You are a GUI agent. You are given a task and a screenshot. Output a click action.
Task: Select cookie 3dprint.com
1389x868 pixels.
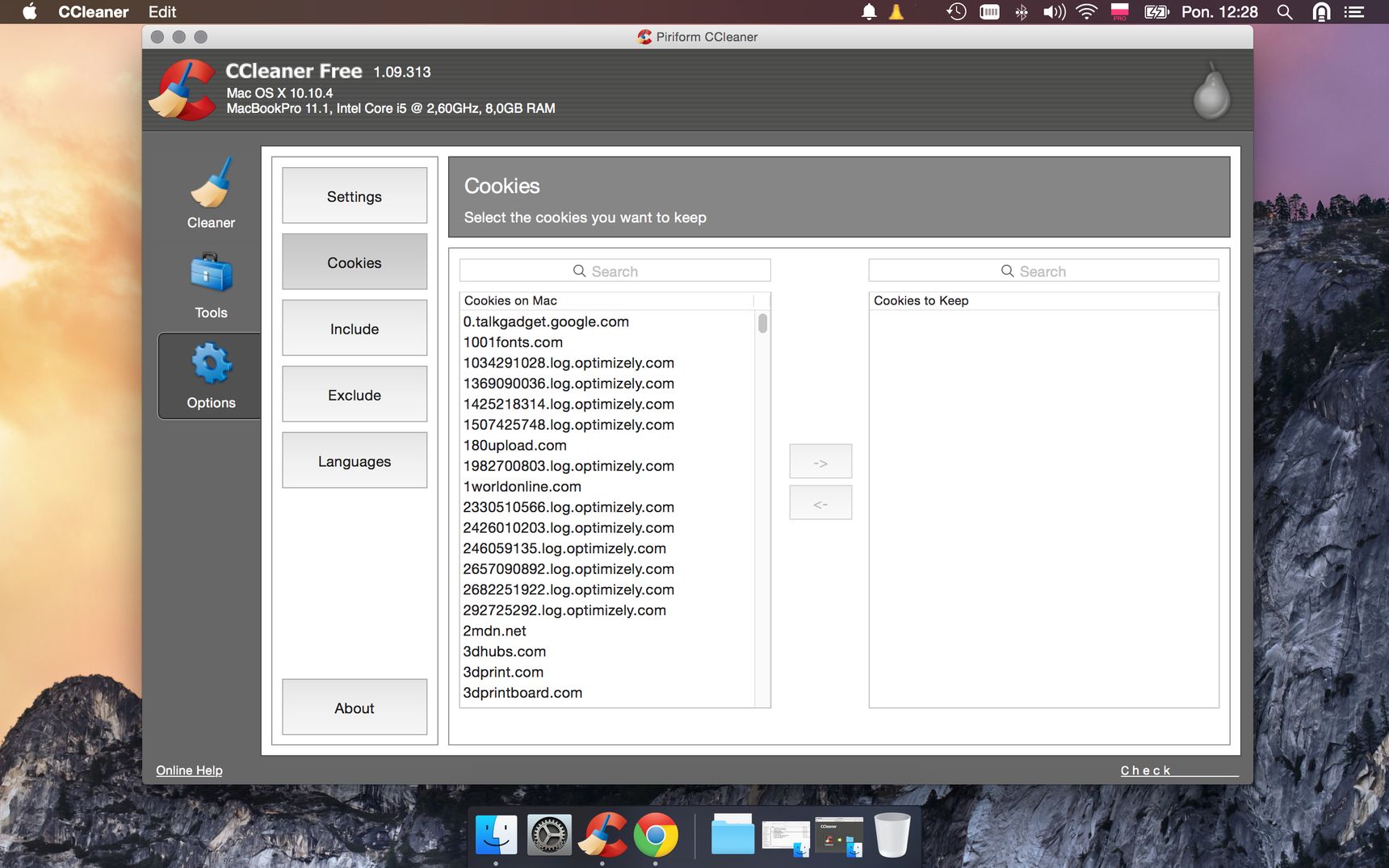tap(607, 672)
